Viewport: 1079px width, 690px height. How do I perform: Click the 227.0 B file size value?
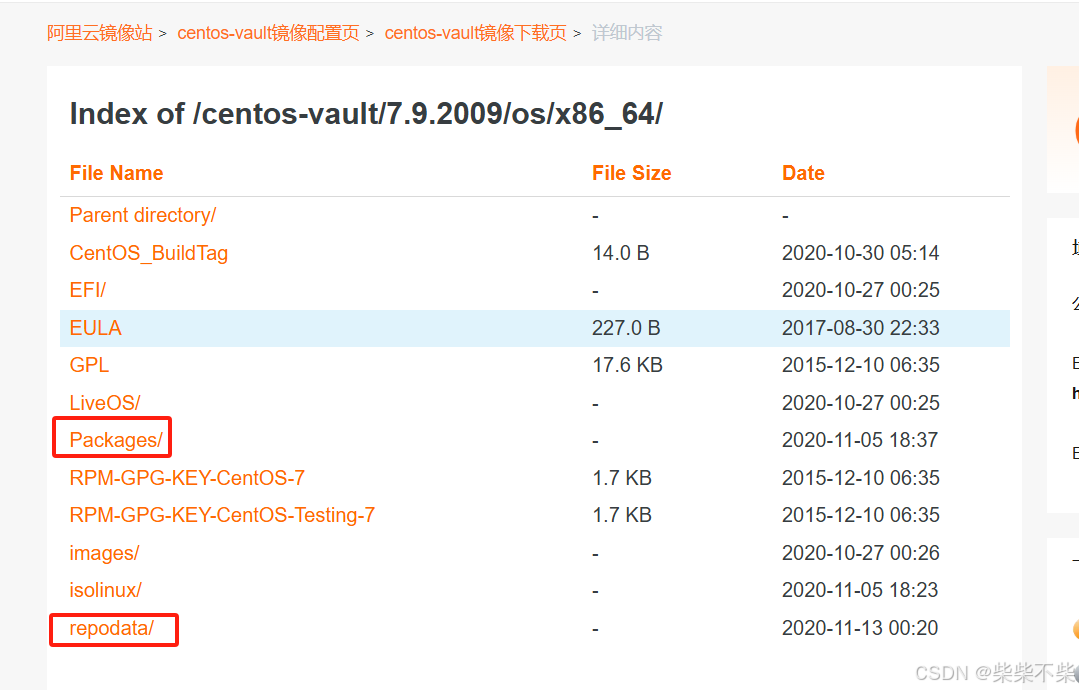(x=626, y=328)
